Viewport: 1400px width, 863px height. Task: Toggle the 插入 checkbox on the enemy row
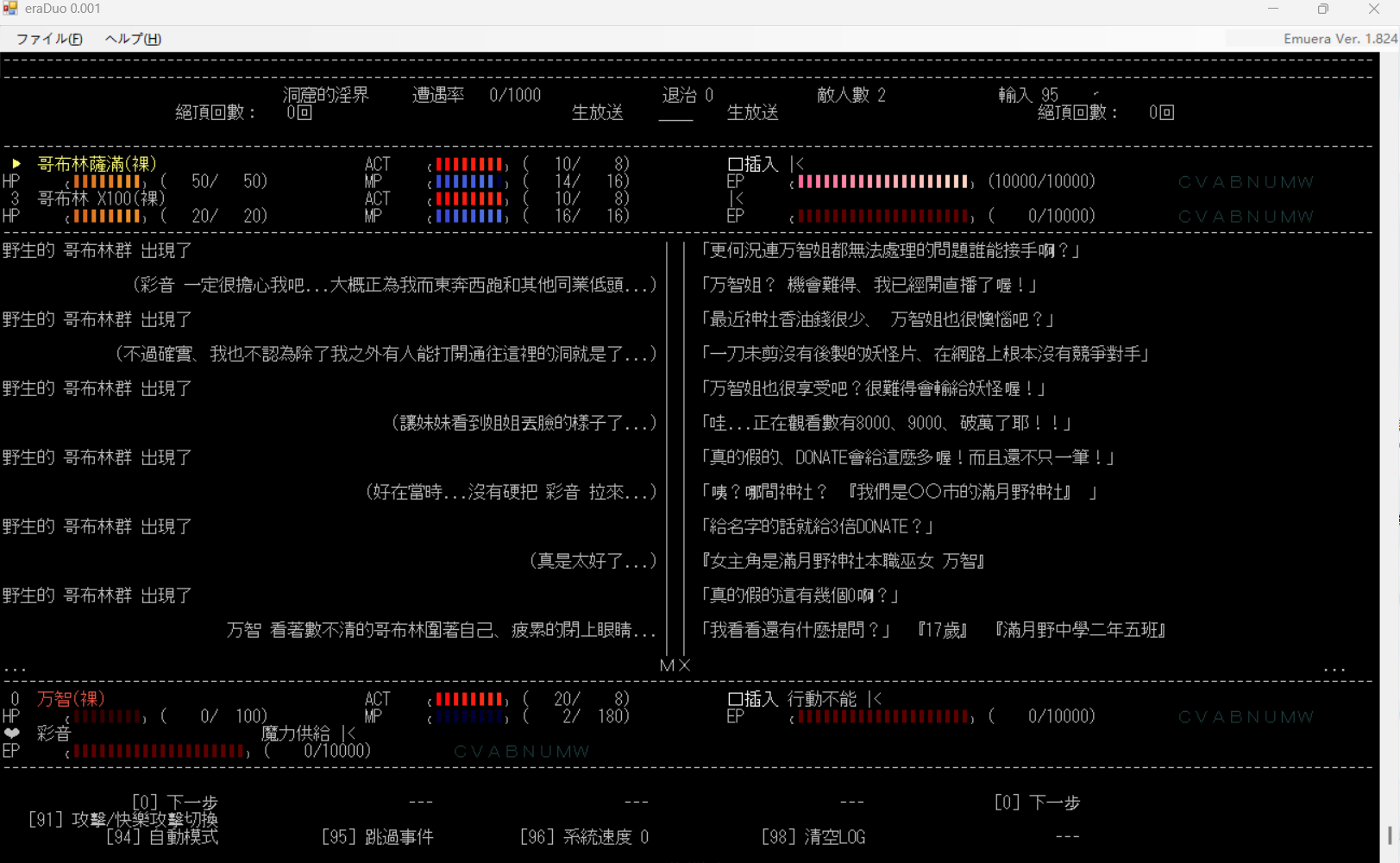[735, 164]
